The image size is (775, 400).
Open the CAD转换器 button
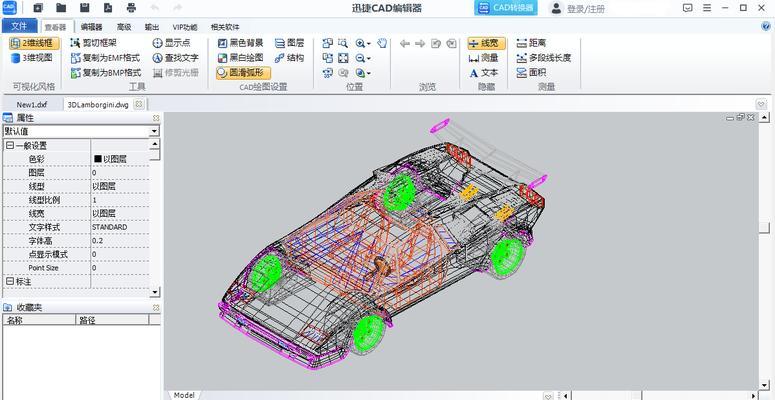(x=506, y=8)
